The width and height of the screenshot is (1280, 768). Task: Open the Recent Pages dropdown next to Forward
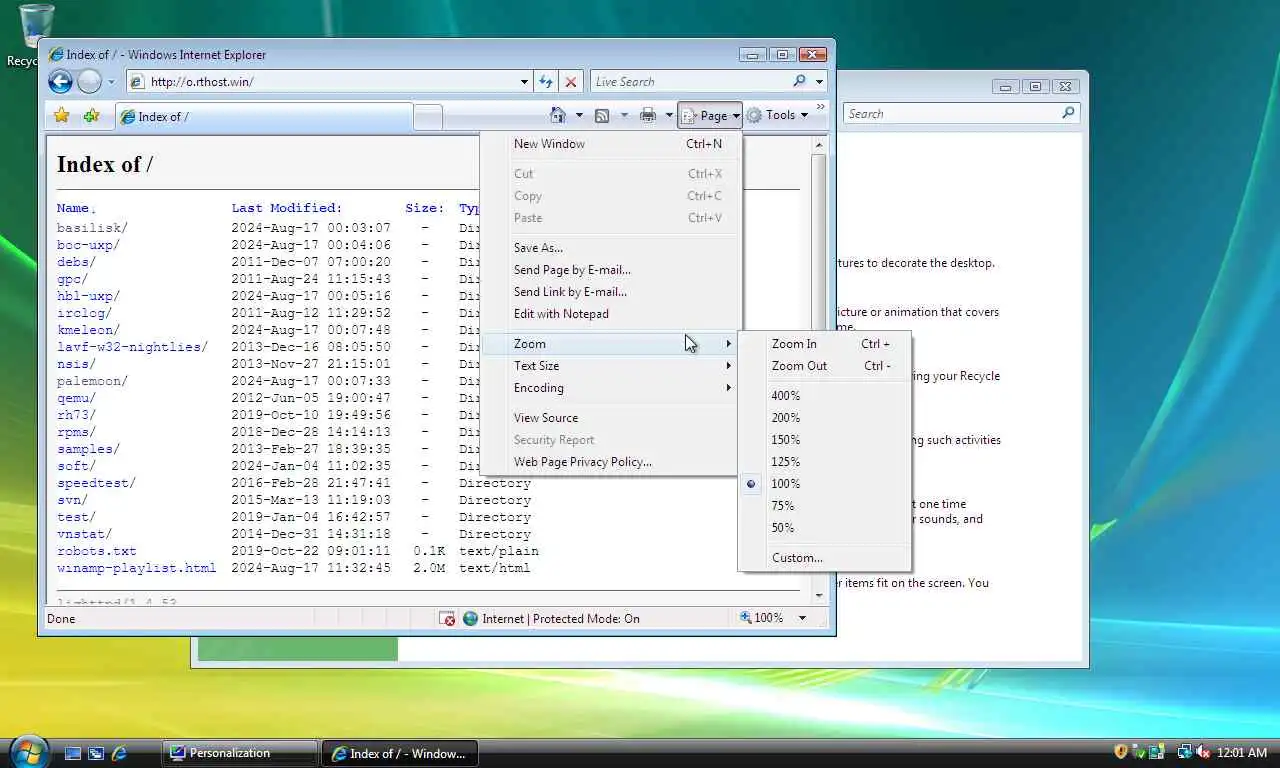coord(111,82)
